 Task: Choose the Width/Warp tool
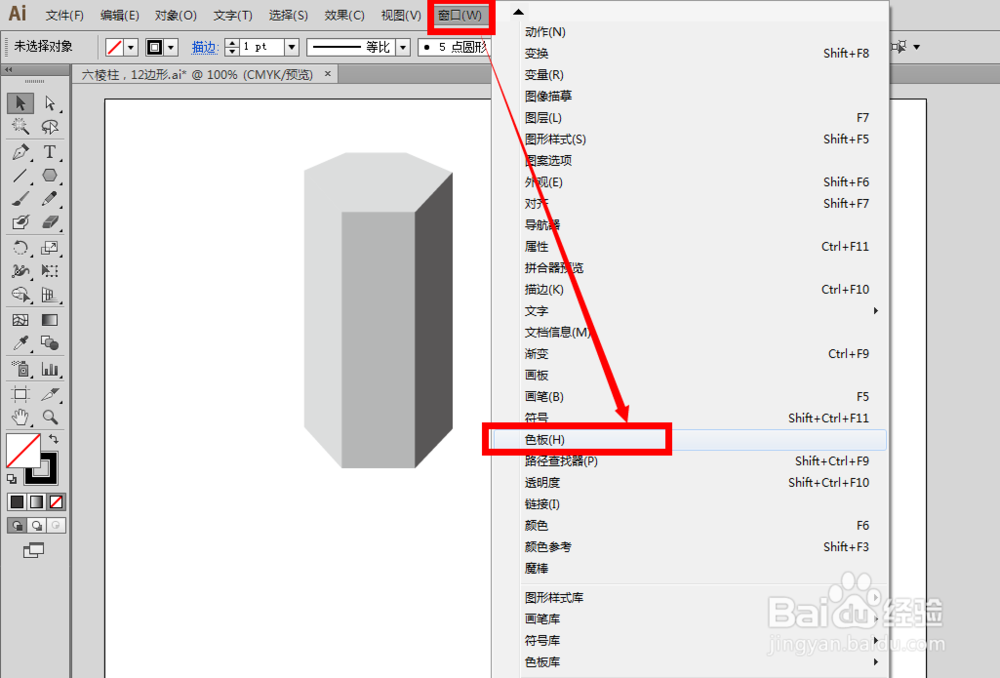[x=20, y=271]
